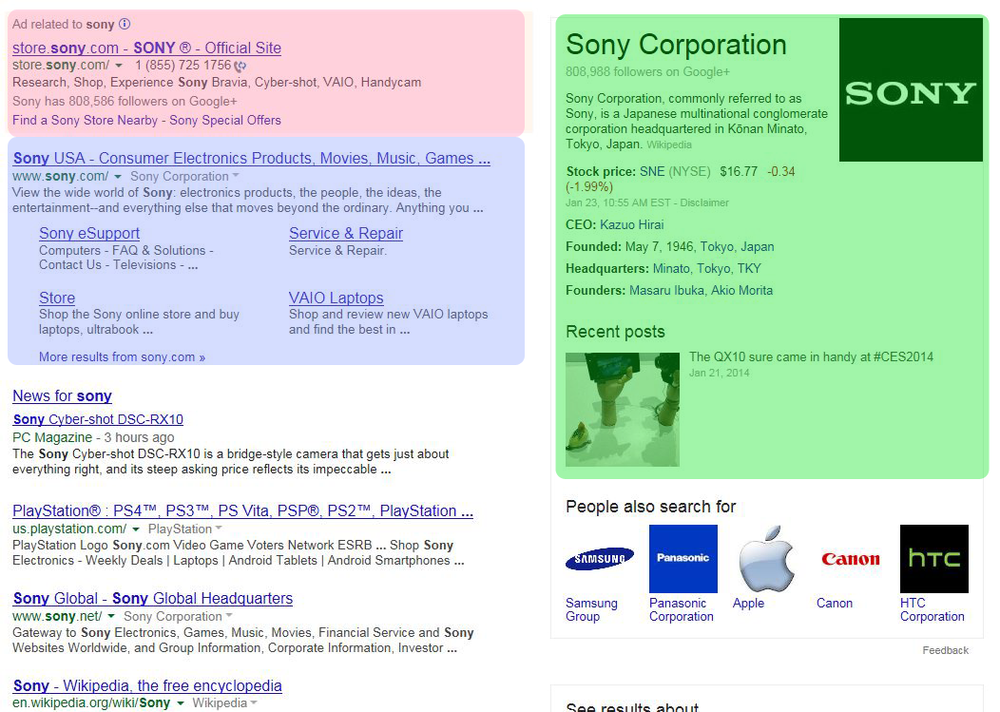Expand dropdown arrow next to store.sony.com/
The width and height of the screenshot is (1000, 712).
119,66
